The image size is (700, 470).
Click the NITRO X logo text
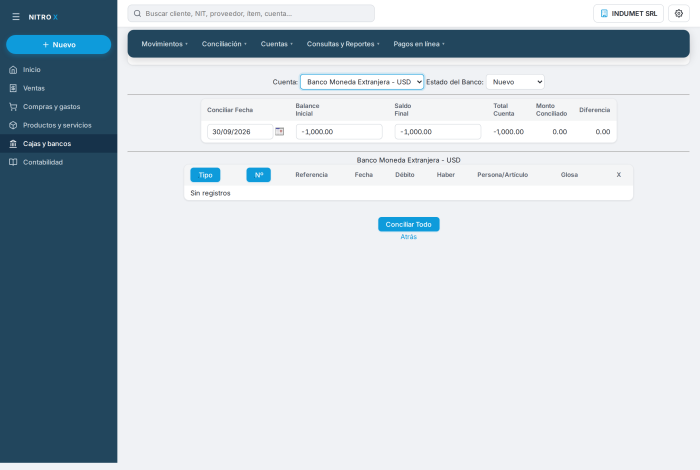[43, 17]
